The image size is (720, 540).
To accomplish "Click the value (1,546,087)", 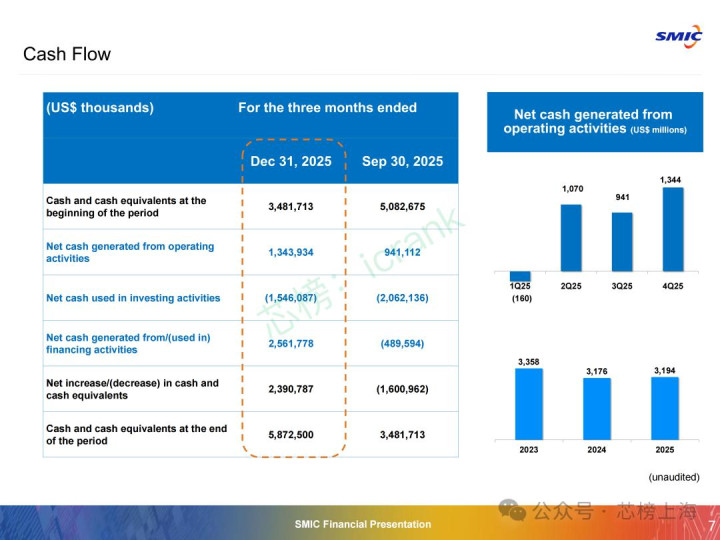I will (291, 298).
